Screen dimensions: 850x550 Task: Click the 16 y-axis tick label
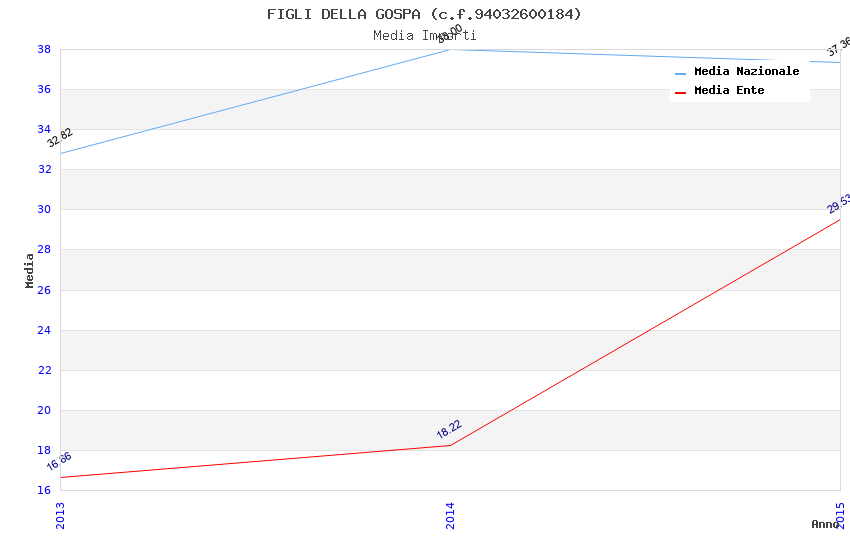coord(44,490)
